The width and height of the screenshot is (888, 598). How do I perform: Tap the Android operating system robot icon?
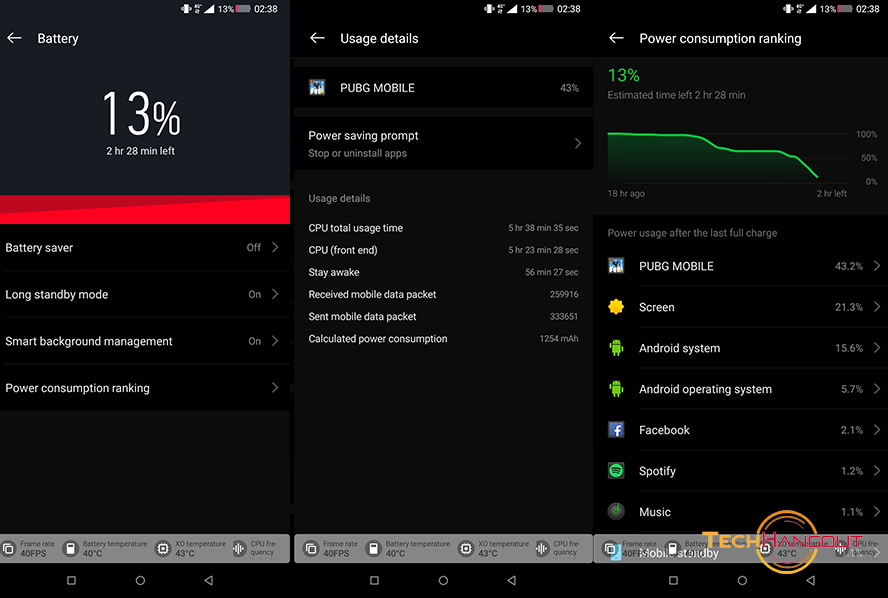pos(616,388)
